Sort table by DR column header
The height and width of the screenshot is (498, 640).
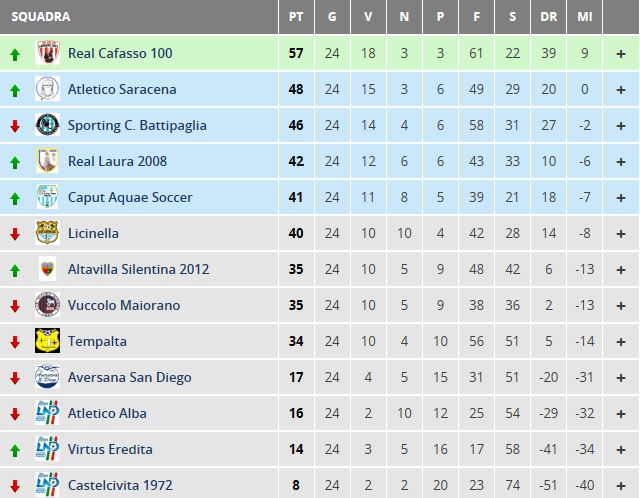tap(549, 17)
